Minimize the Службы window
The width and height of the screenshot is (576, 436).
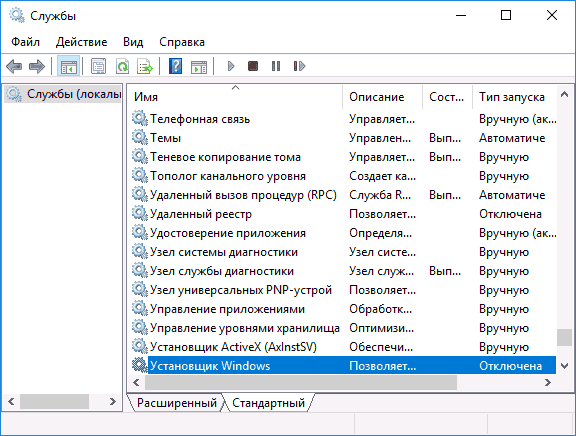click(x=461, y=15)
